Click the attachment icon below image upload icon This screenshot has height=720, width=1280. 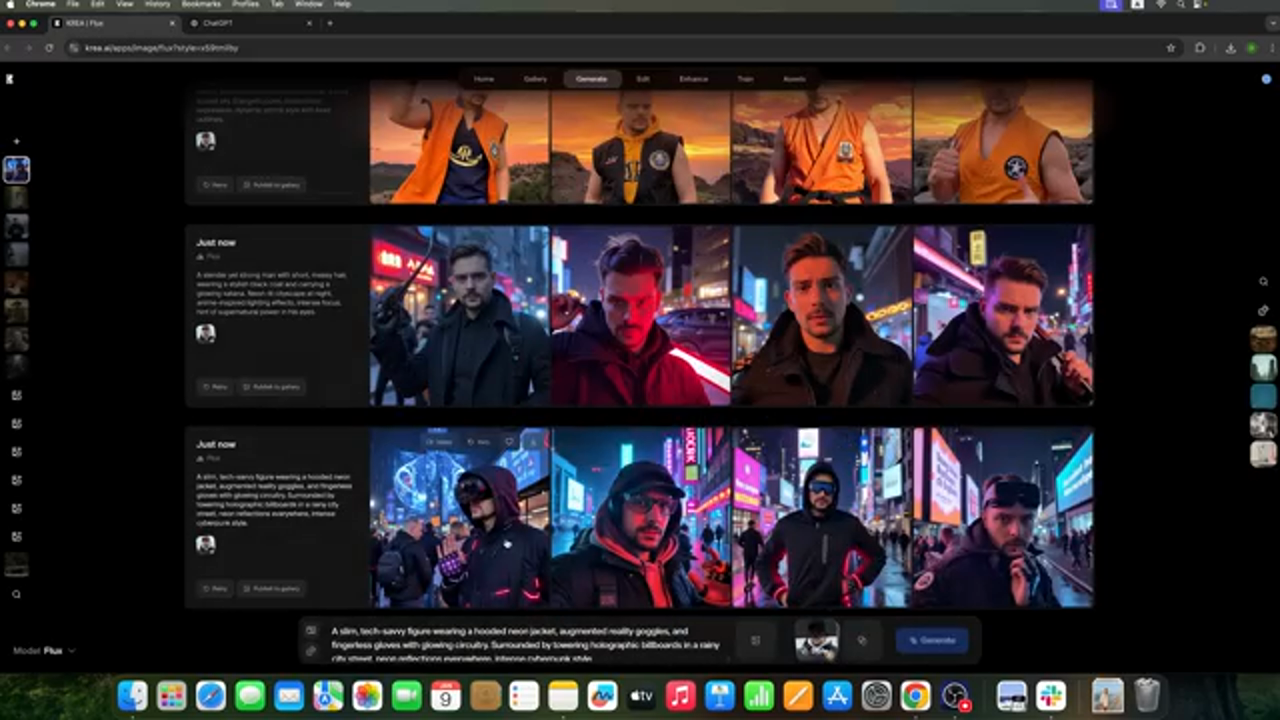coord(311,650)
